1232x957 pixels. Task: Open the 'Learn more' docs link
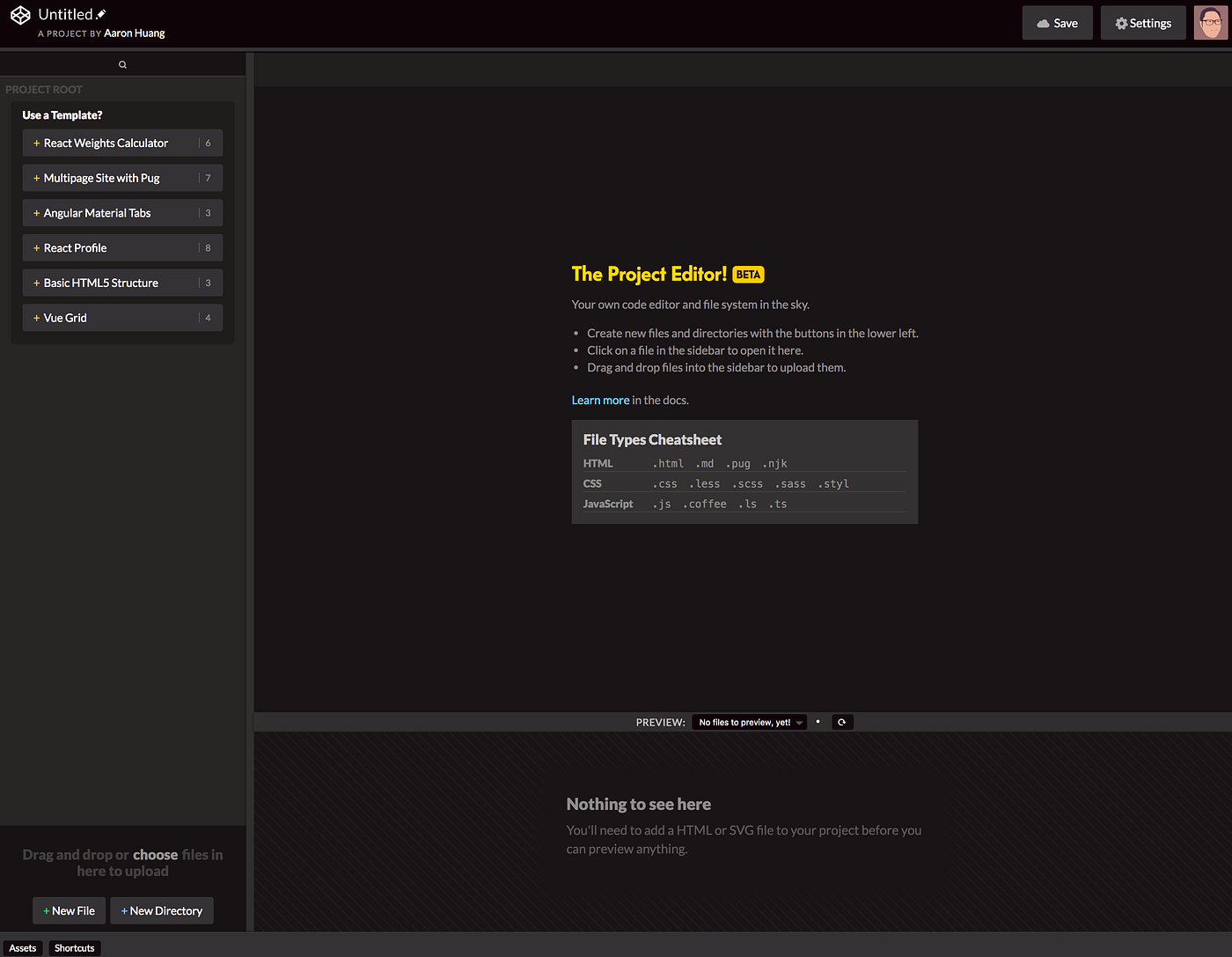600,400
